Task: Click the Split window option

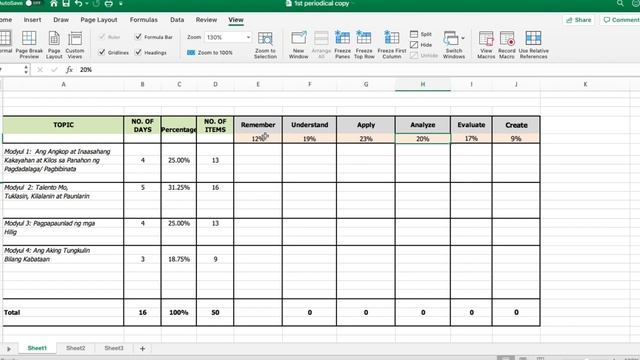Action: click(x=421, y=34)
